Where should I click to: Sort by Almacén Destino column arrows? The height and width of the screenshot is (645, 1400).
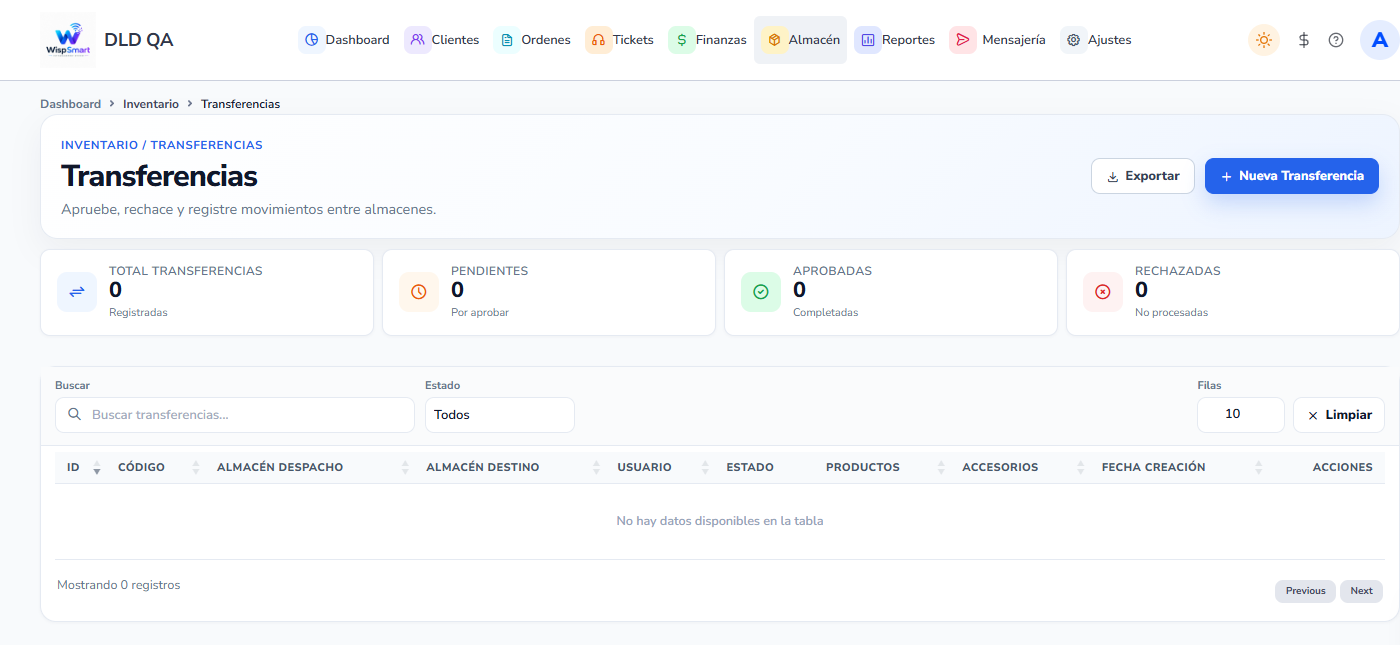pos(596,468)
